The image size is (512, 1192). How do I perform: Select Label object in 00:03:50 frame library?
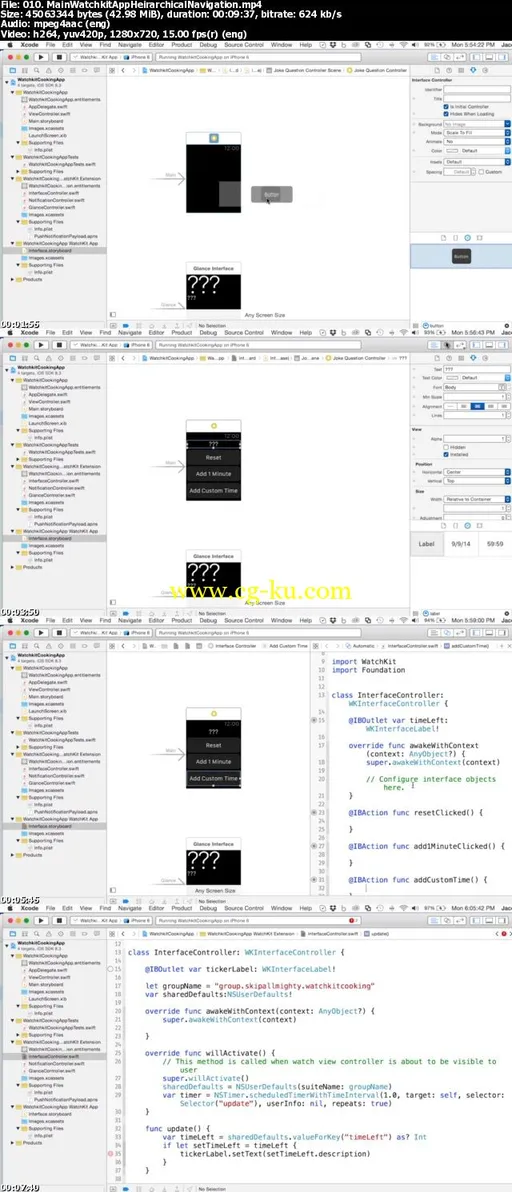click(x=426, y=544)
